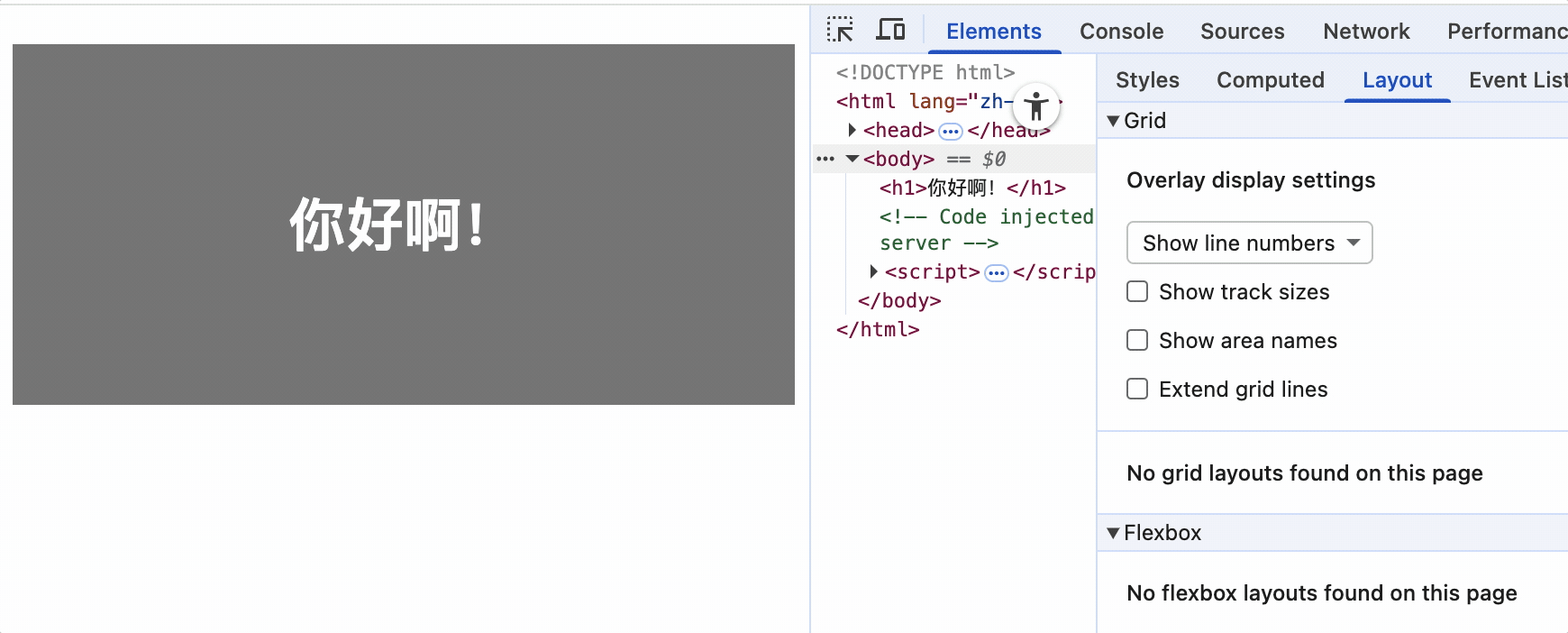
Task: Click the 你好啊! heading on the page
Action: point(387,225)
